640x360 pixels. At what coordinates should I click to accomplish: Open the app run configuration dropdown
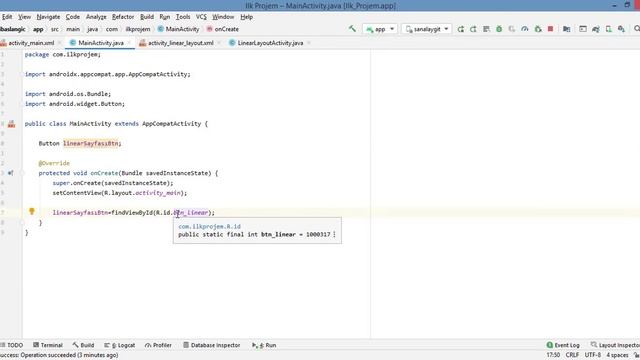tap(380, 29)
